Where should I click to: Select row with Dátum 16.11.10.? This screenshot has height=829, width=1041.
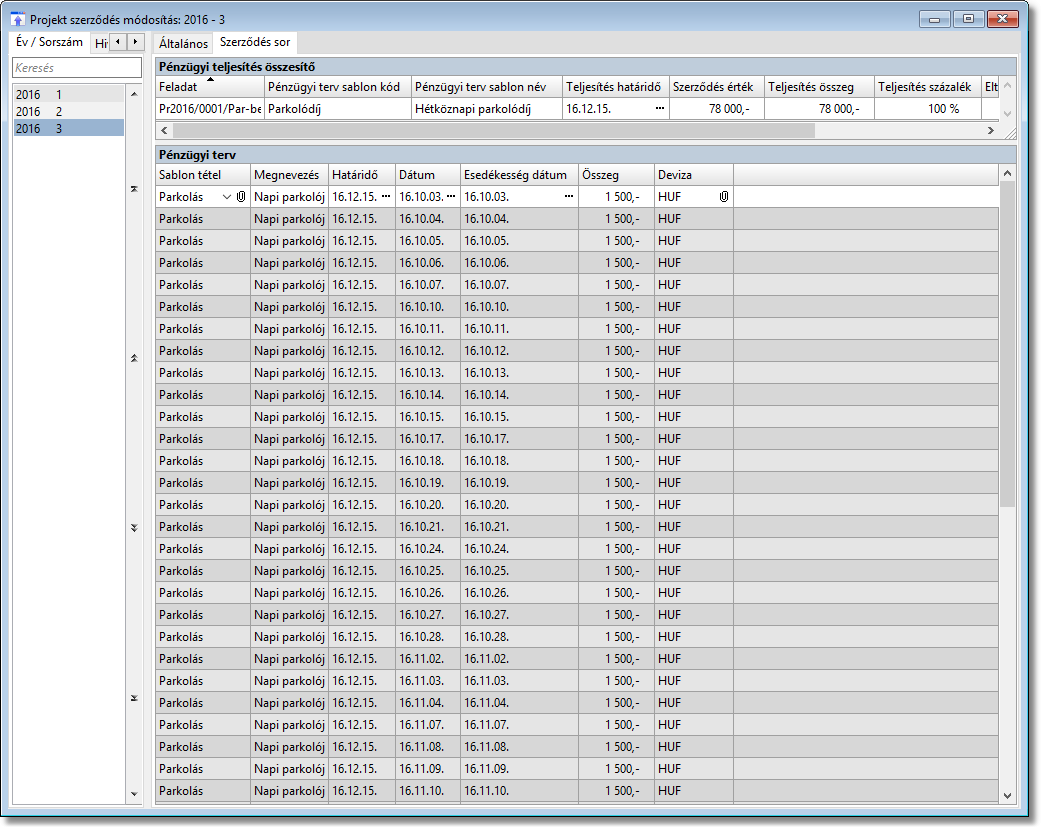[577, 791]
